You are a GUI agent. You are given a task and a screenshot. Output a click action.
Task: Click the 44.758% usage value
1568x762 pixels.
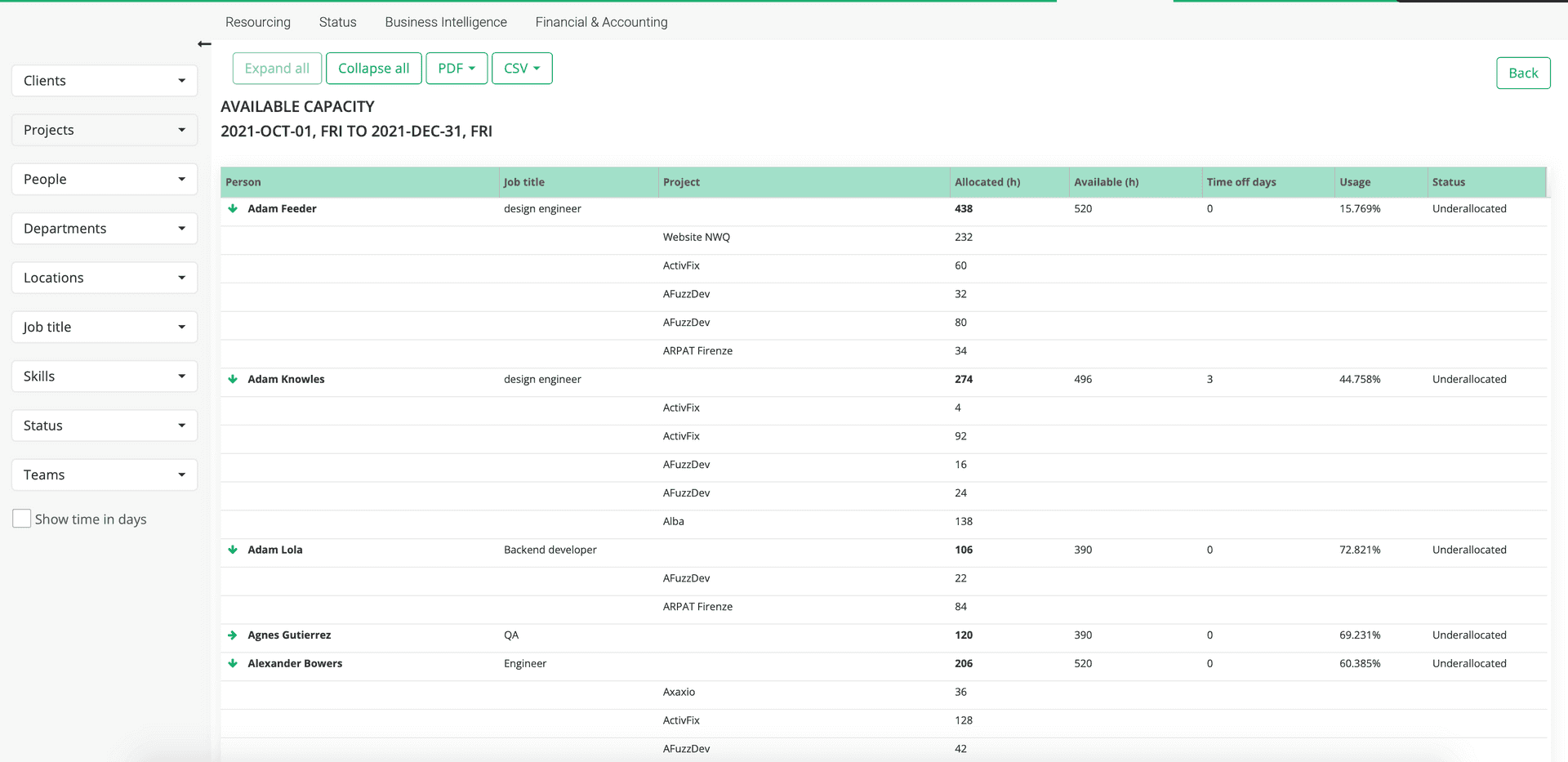(1360, 380)
